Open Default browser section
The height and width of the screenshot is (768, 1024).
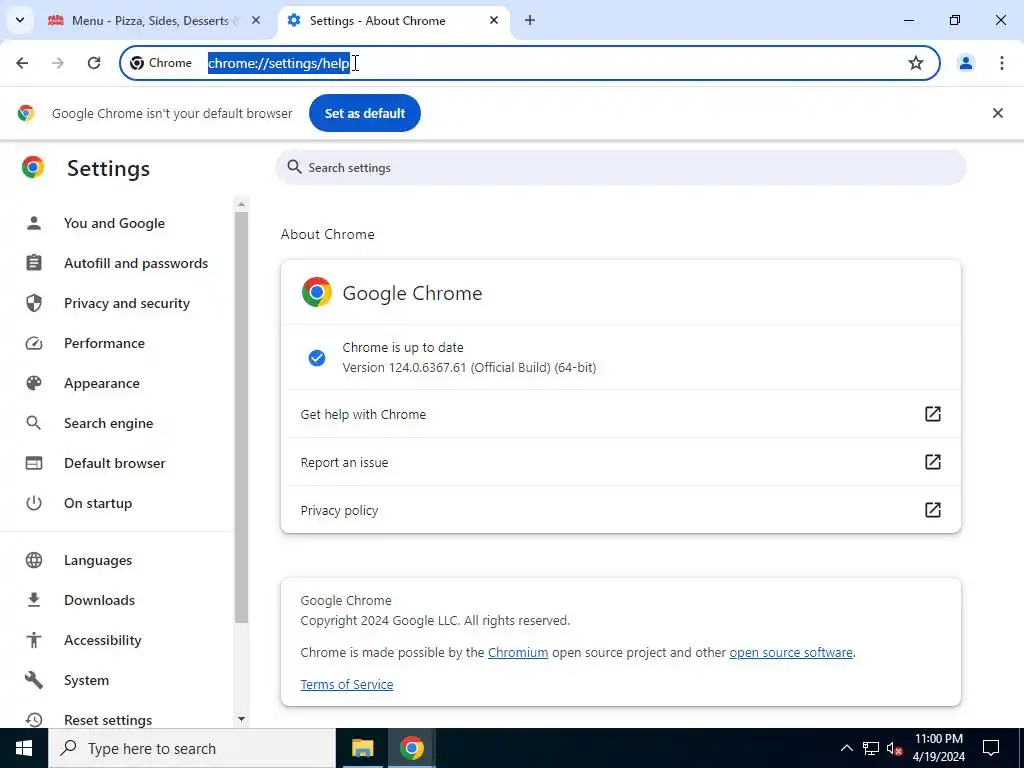[x=115, y=463]
